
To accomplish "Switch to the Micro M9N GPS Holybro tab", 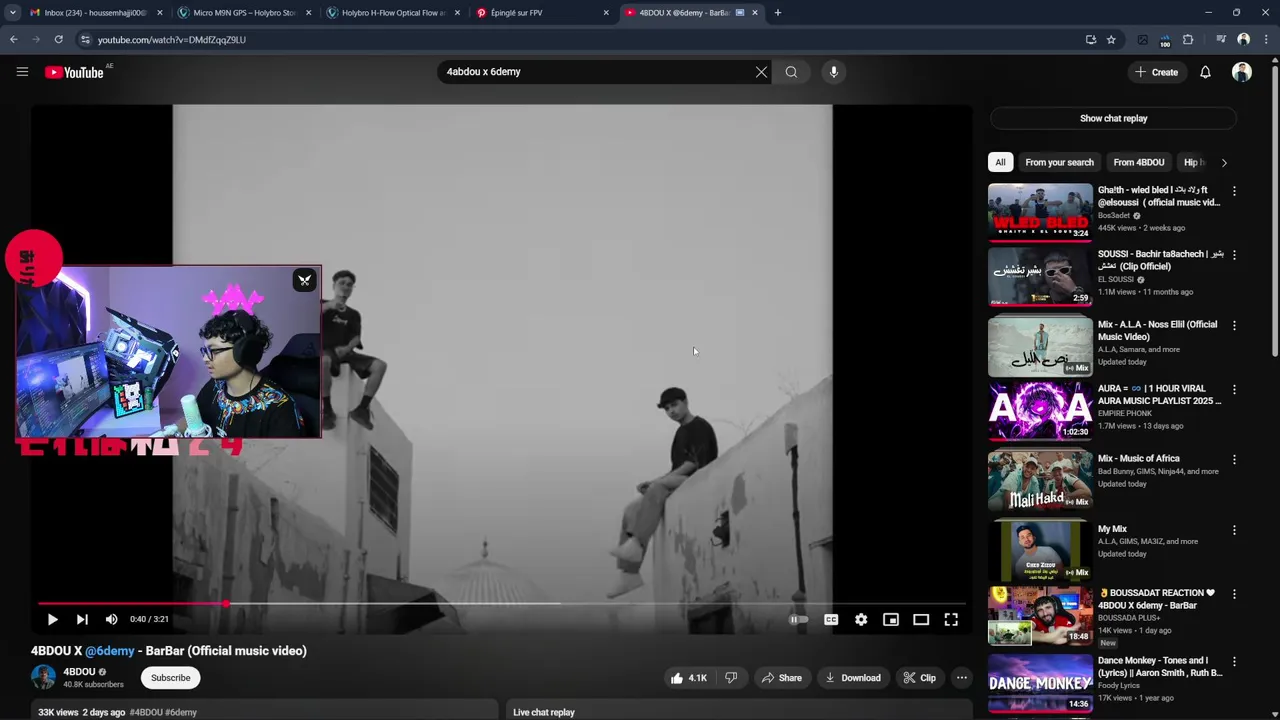I will (243, 13).
